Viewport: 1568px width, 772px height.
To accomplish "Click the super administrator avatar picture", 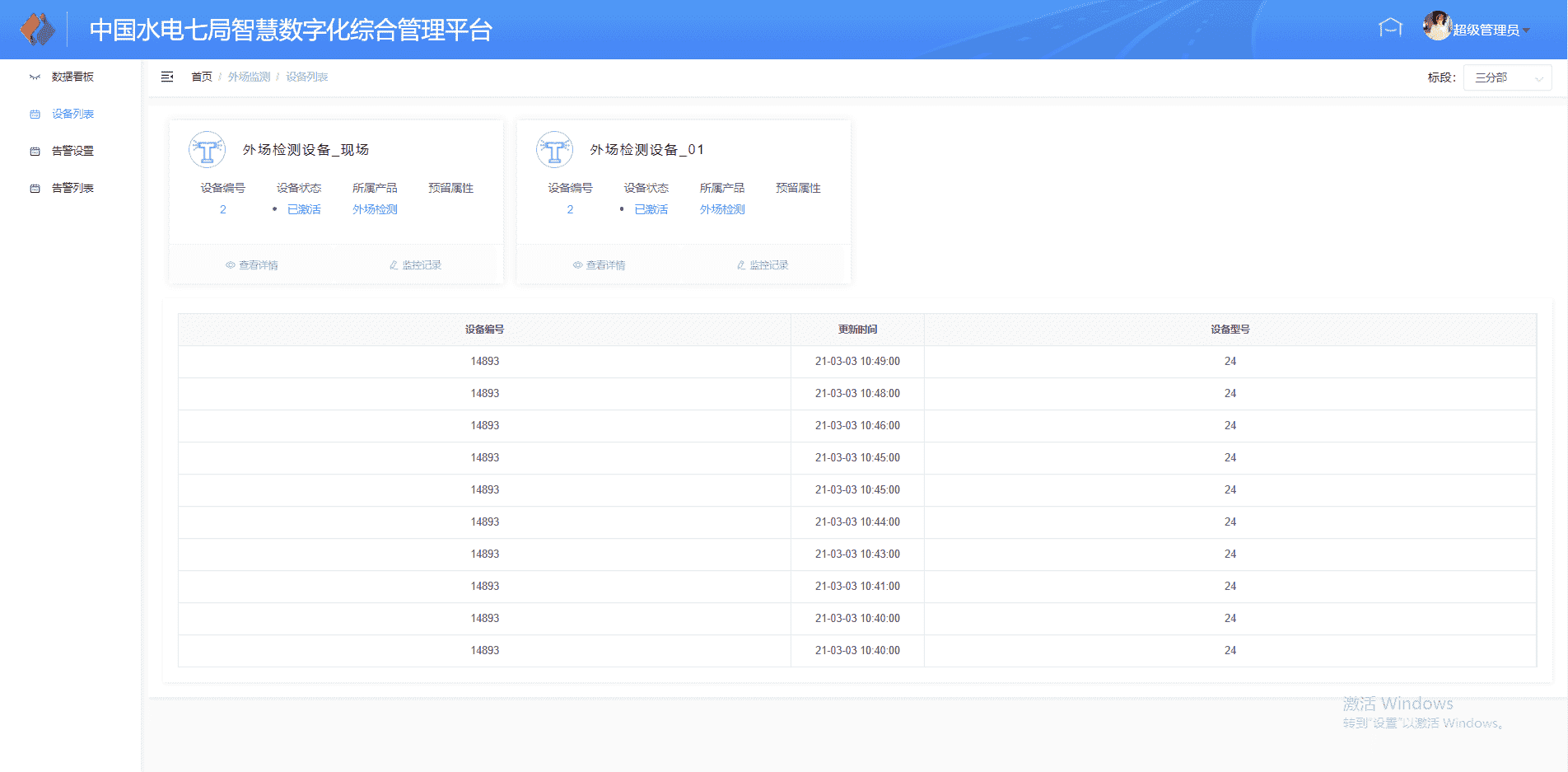I will pos(1436,26).
